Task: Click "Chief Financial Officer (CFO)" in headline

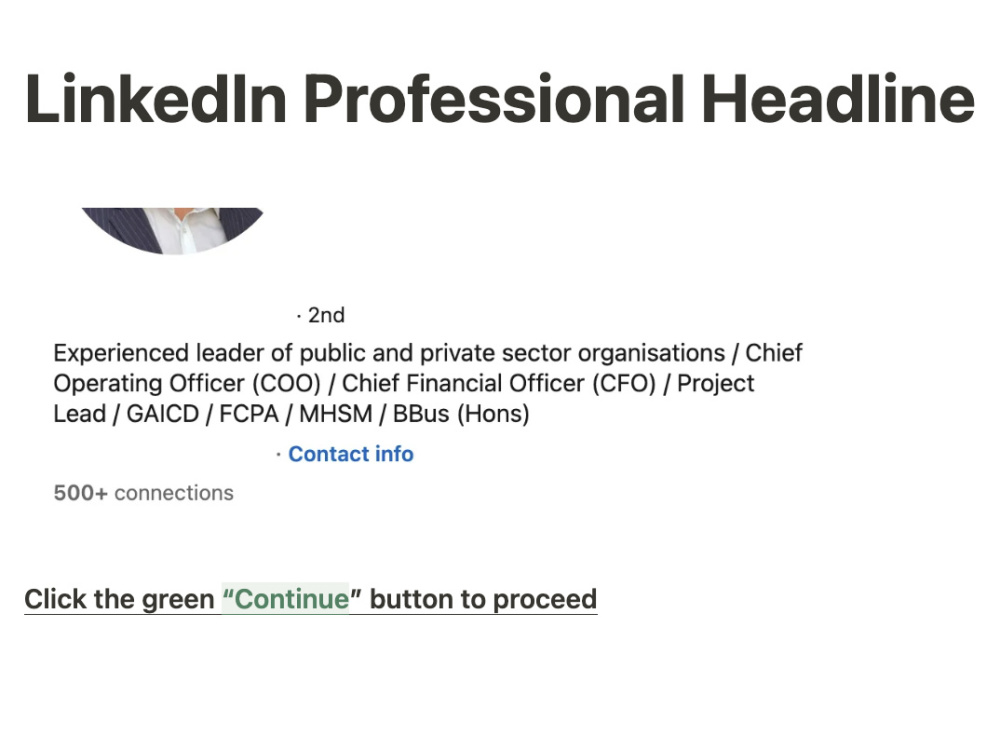Action: (499, 383)
